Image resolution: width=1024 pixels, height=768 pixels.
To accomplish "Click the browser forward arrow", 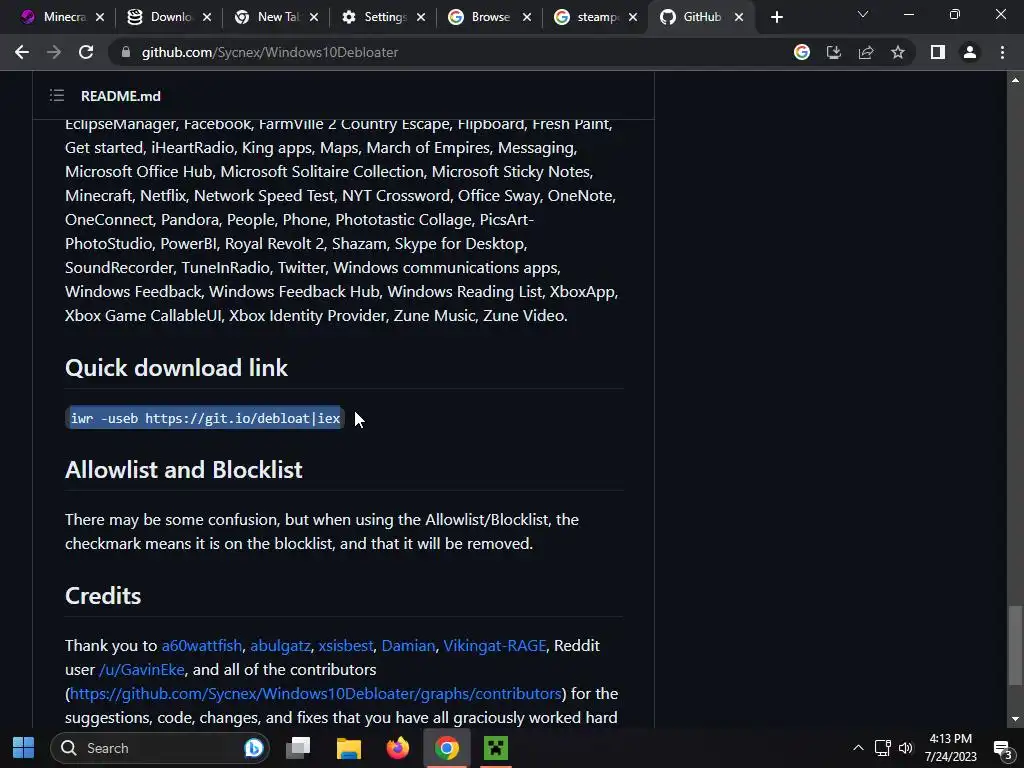I will coord(54,52).
